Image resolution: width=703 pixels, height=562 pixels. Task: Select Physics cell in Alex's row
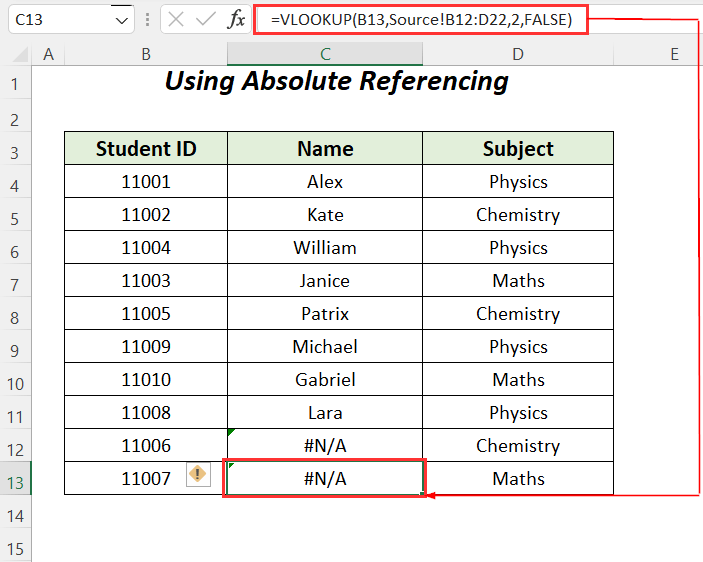click(x=518, y=182)
